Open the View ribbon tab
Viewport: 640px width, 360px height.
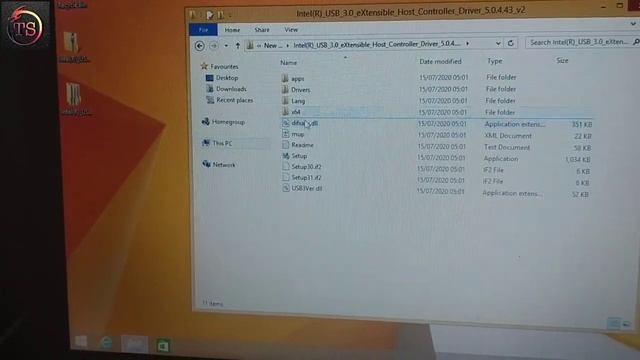click(x=291, y=30)
